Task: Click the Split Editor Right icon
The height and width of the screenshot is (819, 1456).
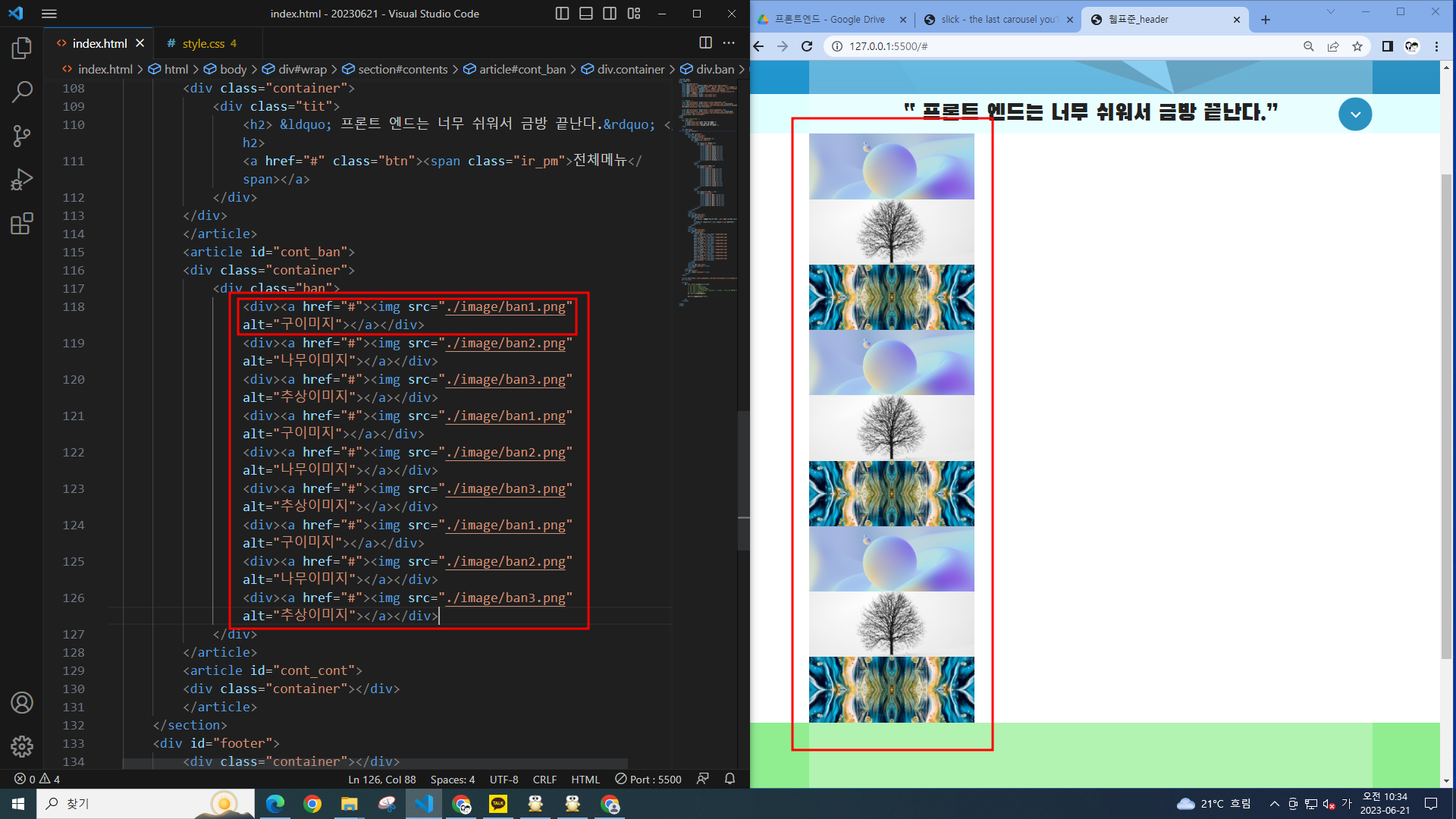Action: 705,43
